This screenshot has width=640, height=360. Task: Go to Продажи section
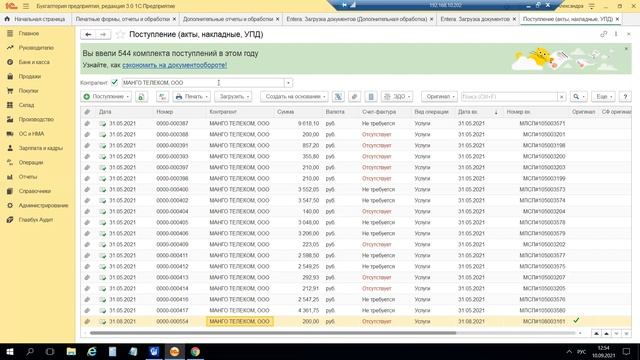point(29,76)
